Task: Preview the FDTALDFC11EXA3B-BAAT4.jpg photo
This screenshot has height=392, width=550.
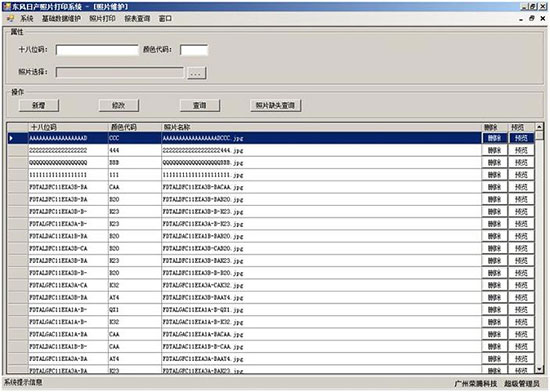Action: tap(521, 298)
